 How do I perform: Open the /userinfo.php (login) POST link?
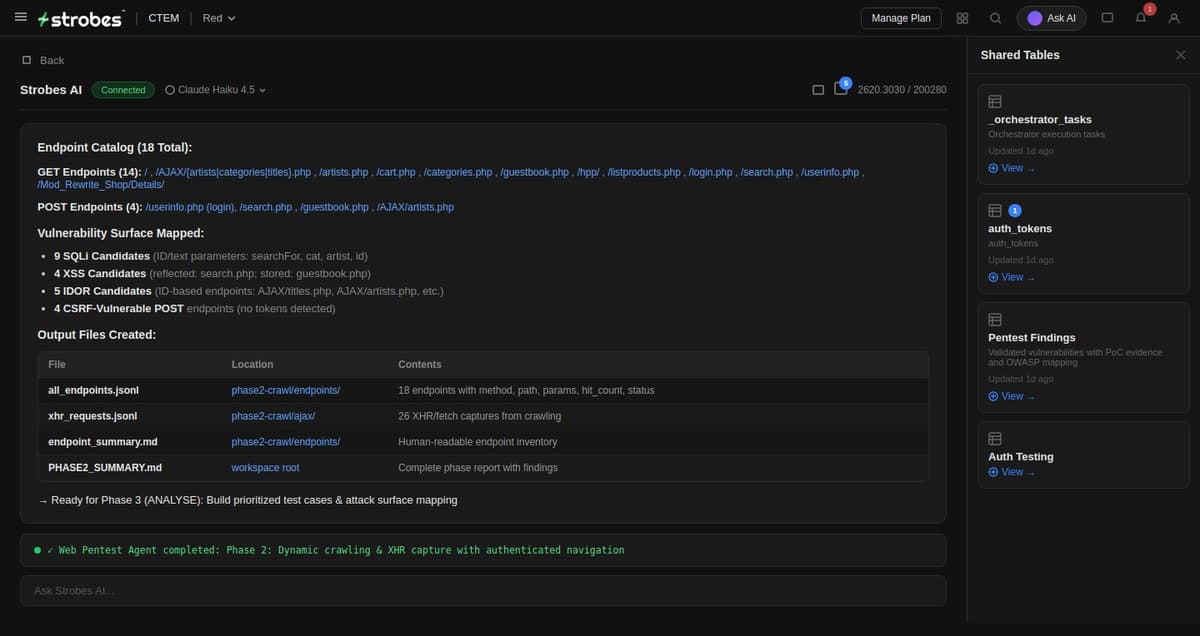click(190, 207)
